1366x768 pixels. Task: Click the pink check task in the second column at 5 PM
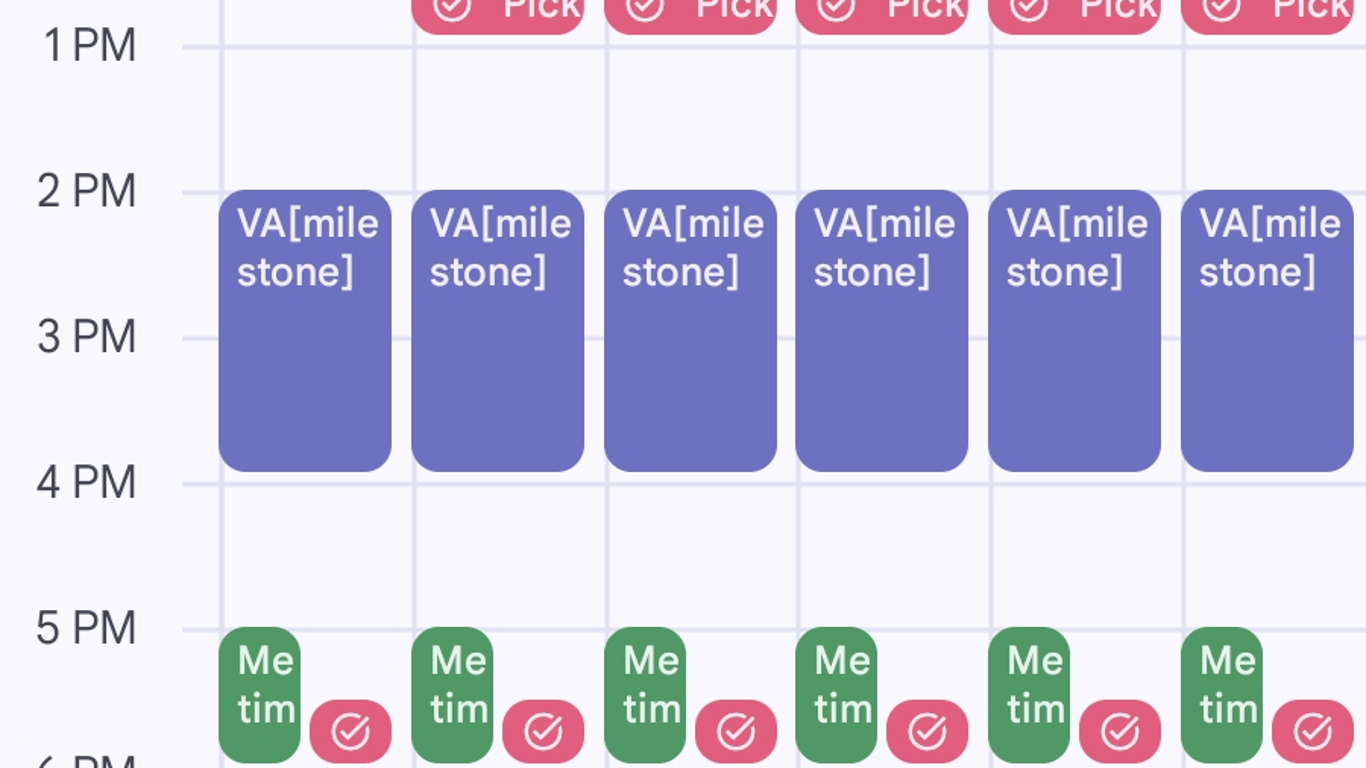point(543,732)
